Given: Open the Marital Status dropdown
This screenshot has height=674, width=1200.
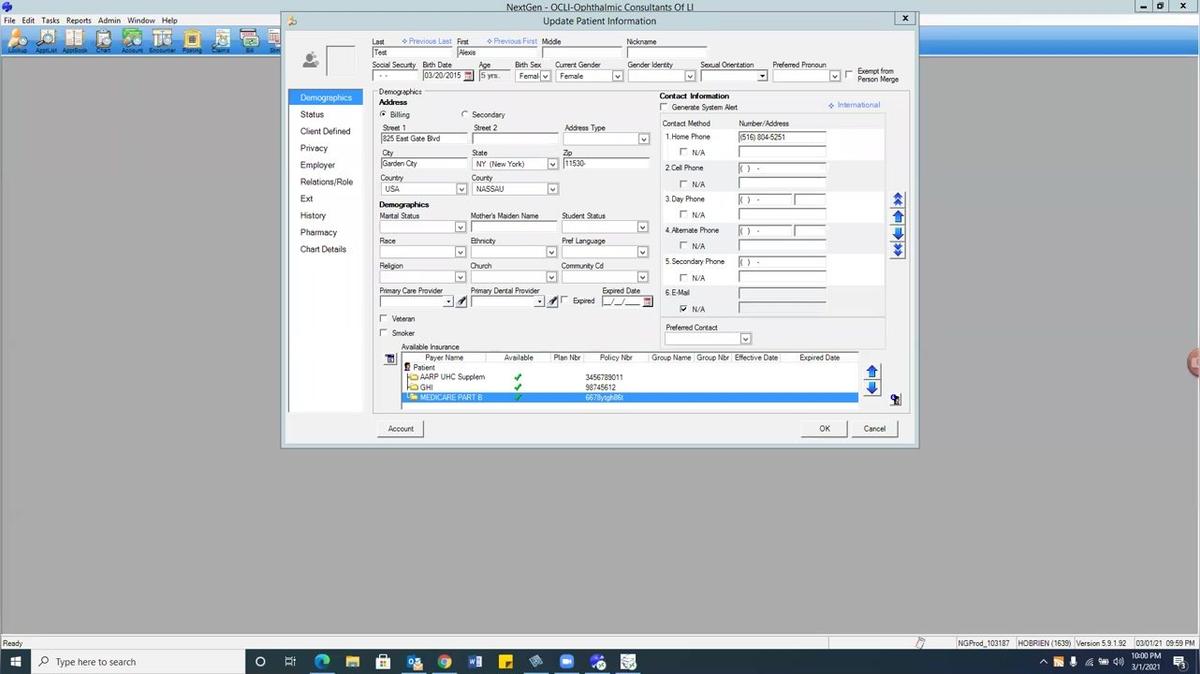Looking at the screenshot, I should tap(460, 227).
